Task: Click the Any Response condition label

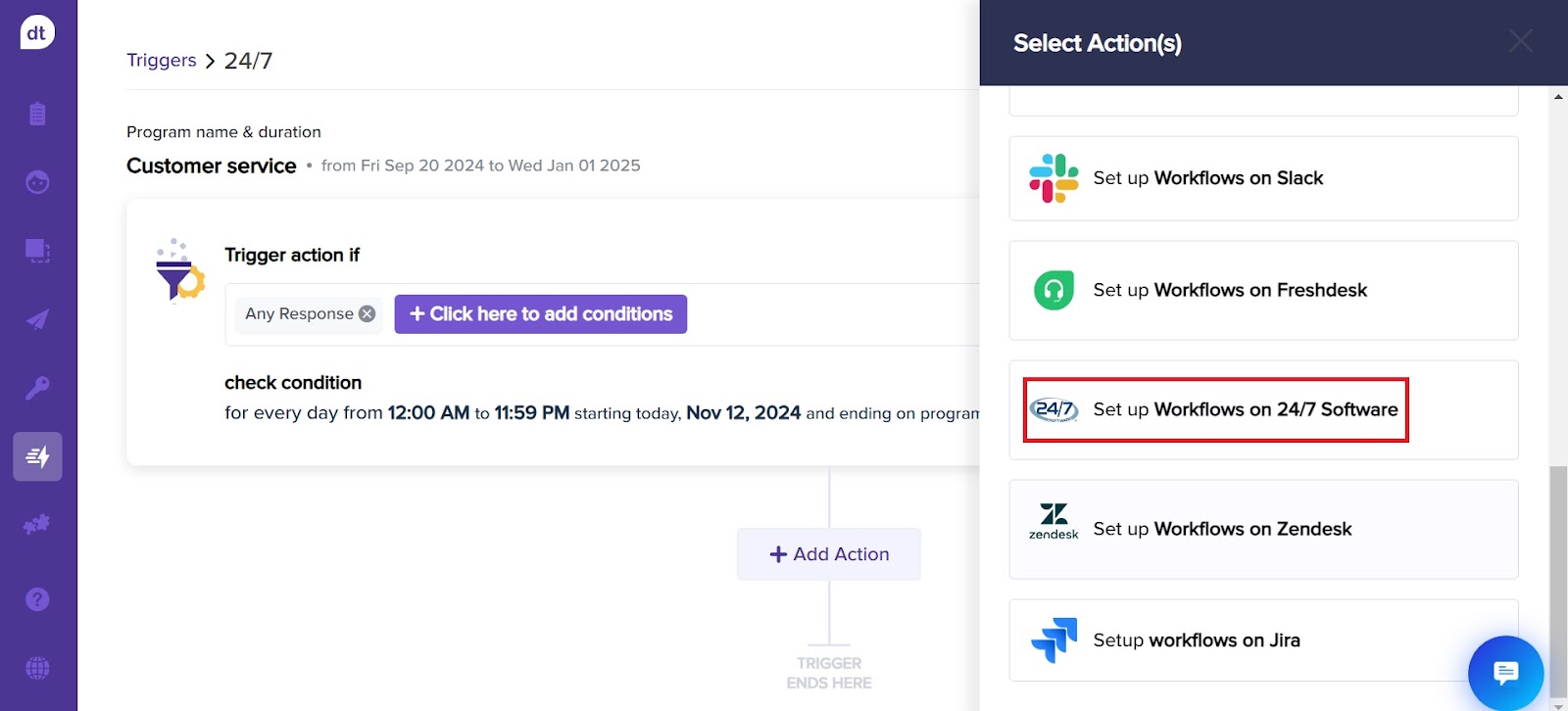Action: (299, 313)
